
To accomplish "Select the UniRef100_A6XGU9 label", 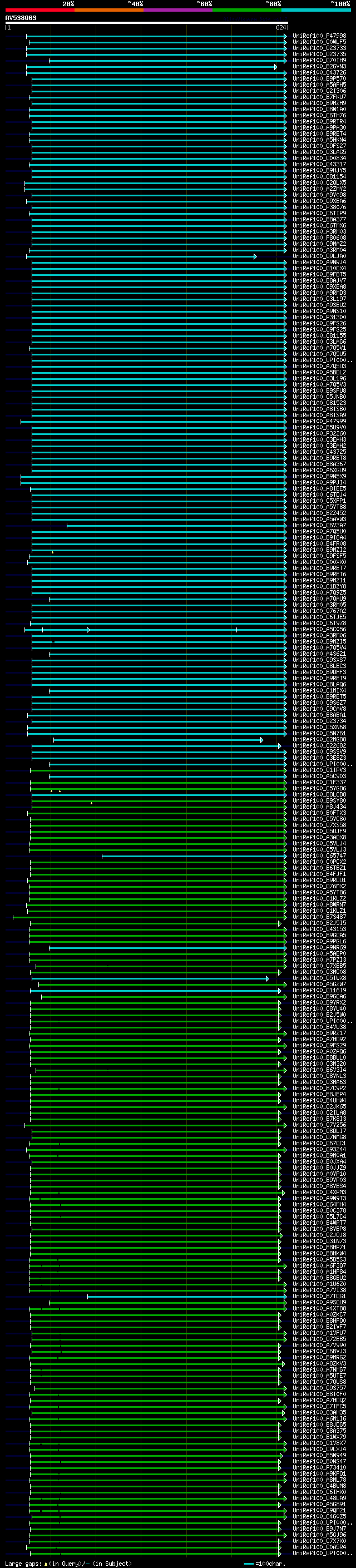I will coord(319,471).
